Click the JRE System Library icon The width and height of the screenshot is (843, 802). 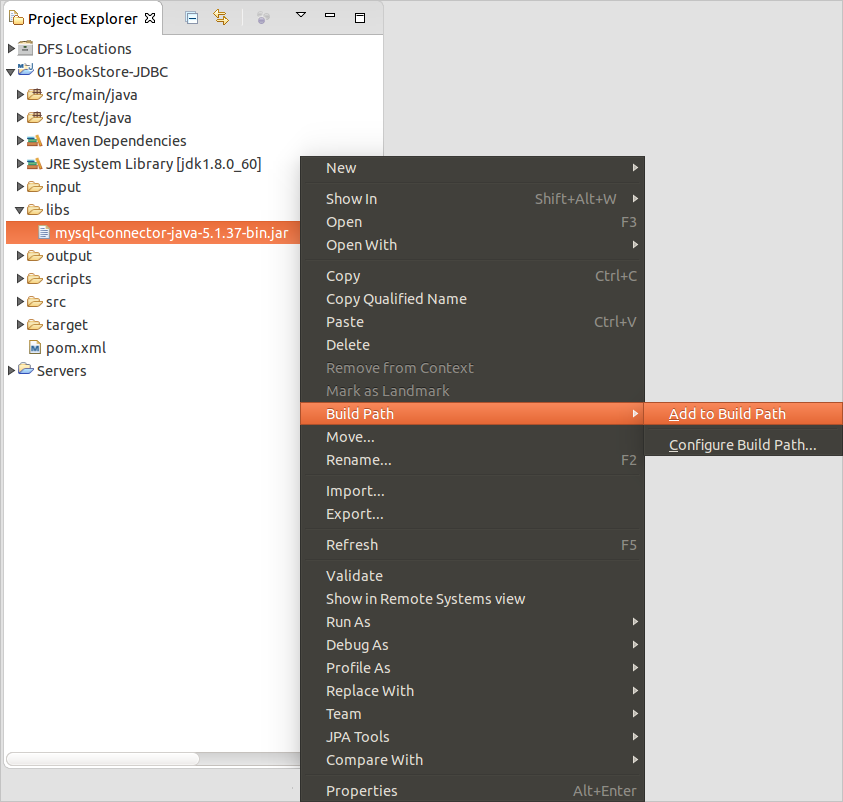point(35,164)
